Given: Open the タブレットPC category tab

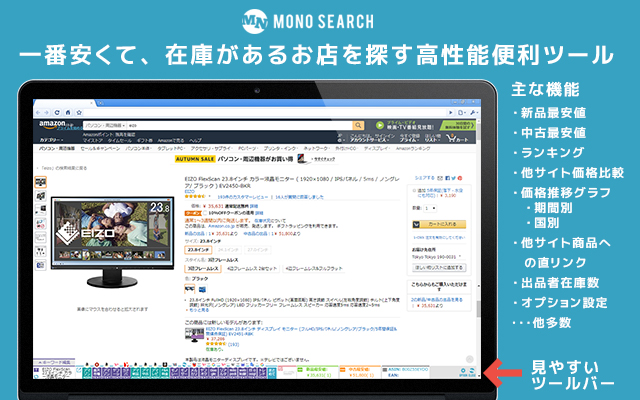Looking at the screenshot, I should click(x=171, y=149).
